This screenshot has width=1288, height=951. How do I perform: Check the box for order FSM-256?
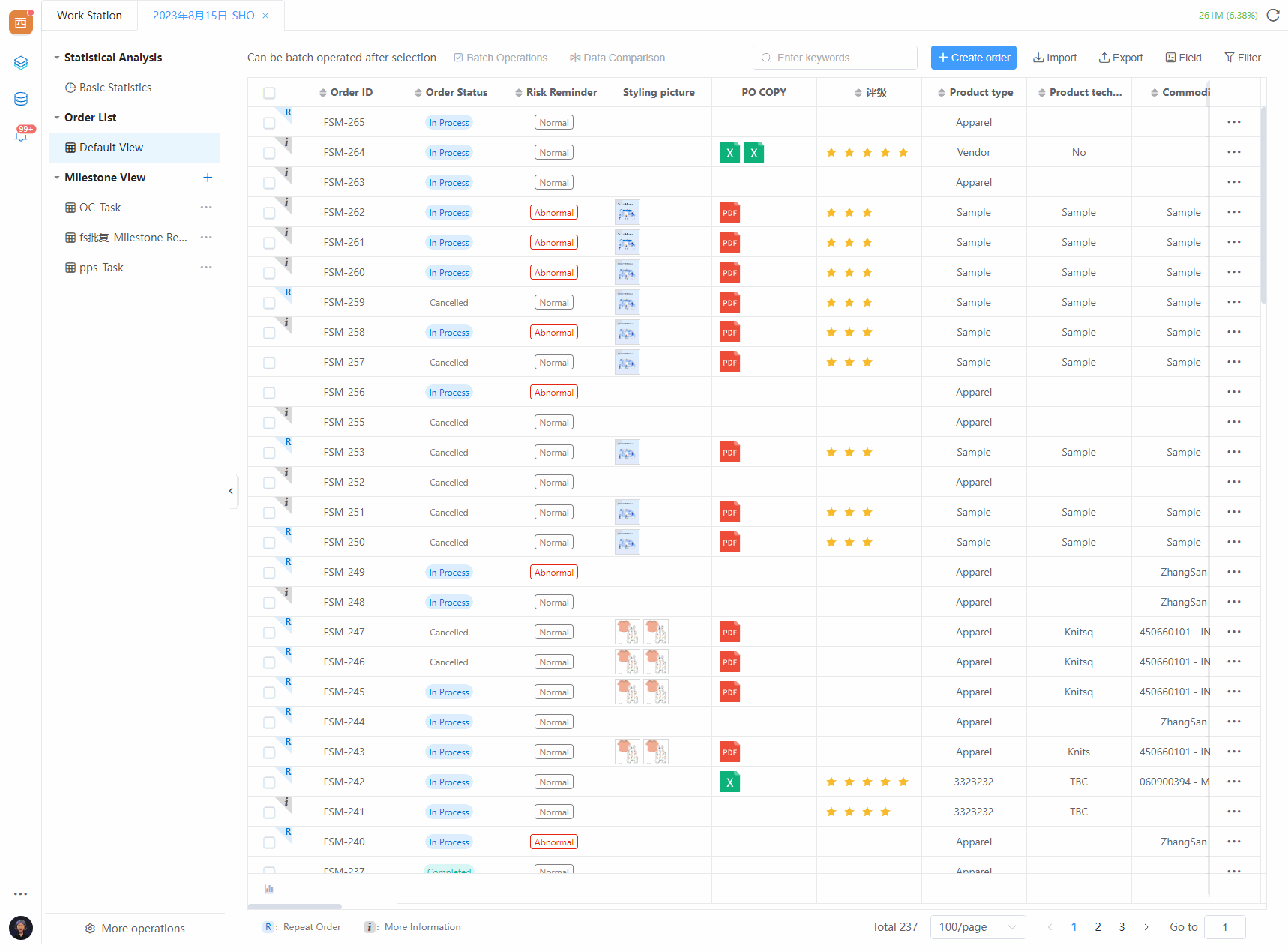pyautogui.click(x=269, y=393)
